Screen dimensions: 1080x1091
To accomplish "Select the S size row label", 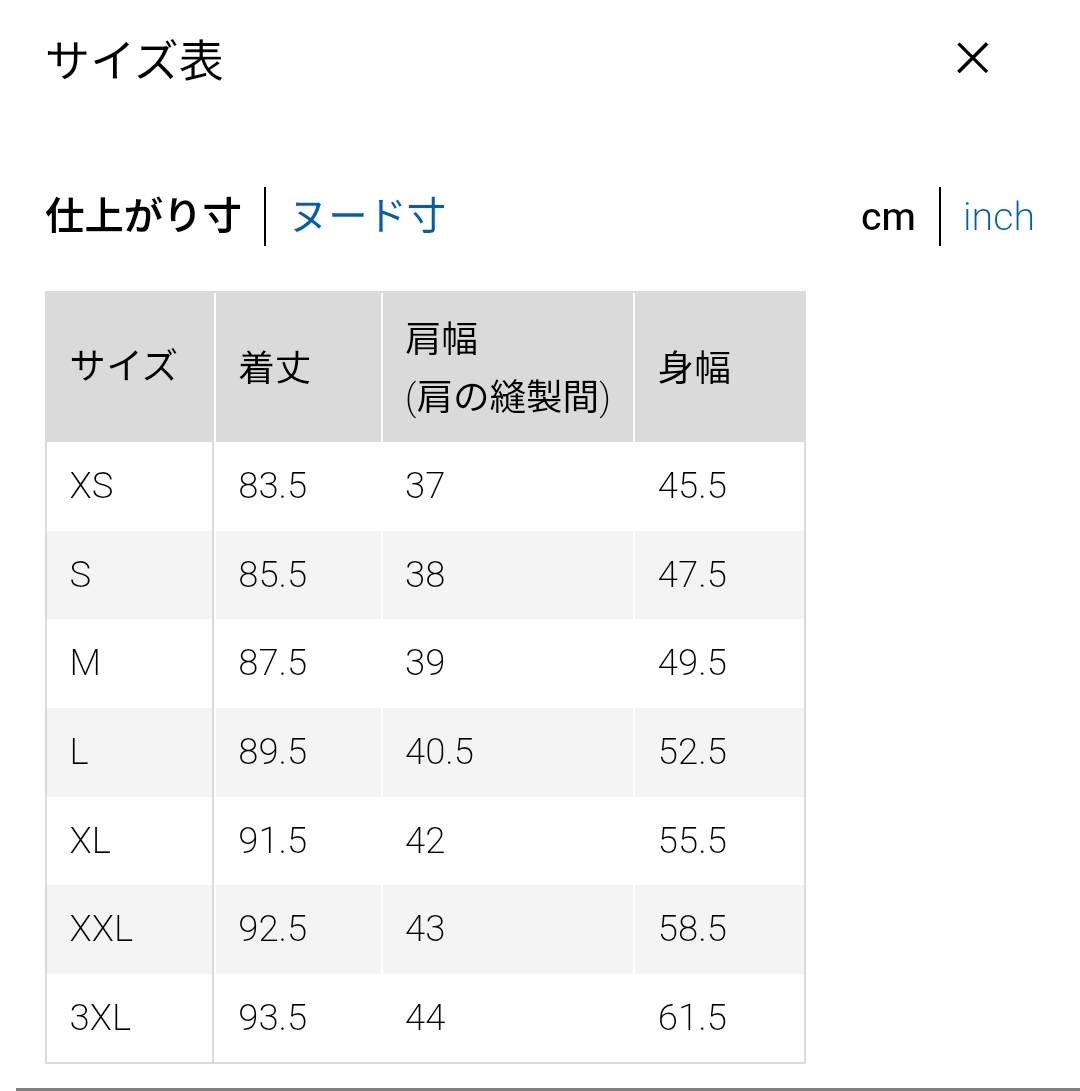I will click(x=81, y=575).
